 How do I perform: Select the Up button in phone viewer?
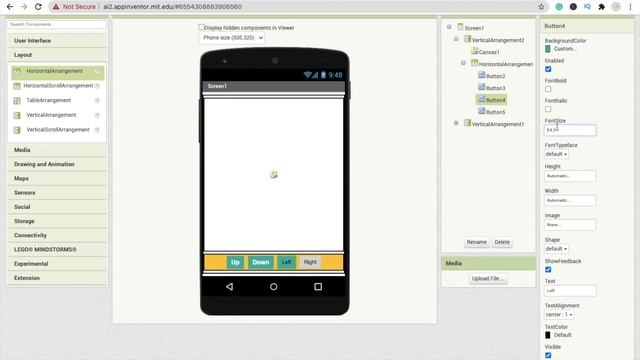[235, 262]
